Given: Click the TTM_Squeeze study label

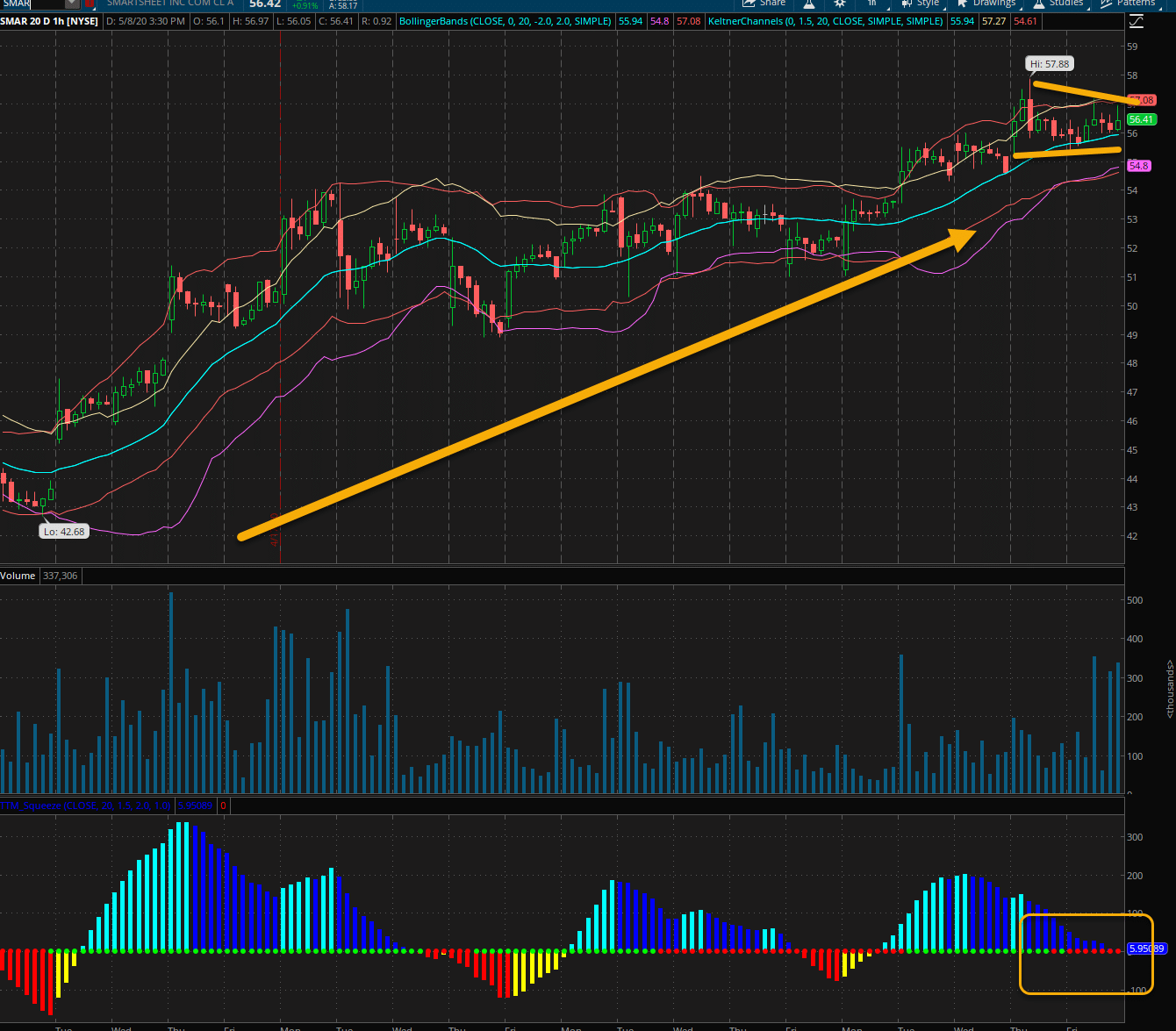Looking at the screenshot, I should (86, 805).
